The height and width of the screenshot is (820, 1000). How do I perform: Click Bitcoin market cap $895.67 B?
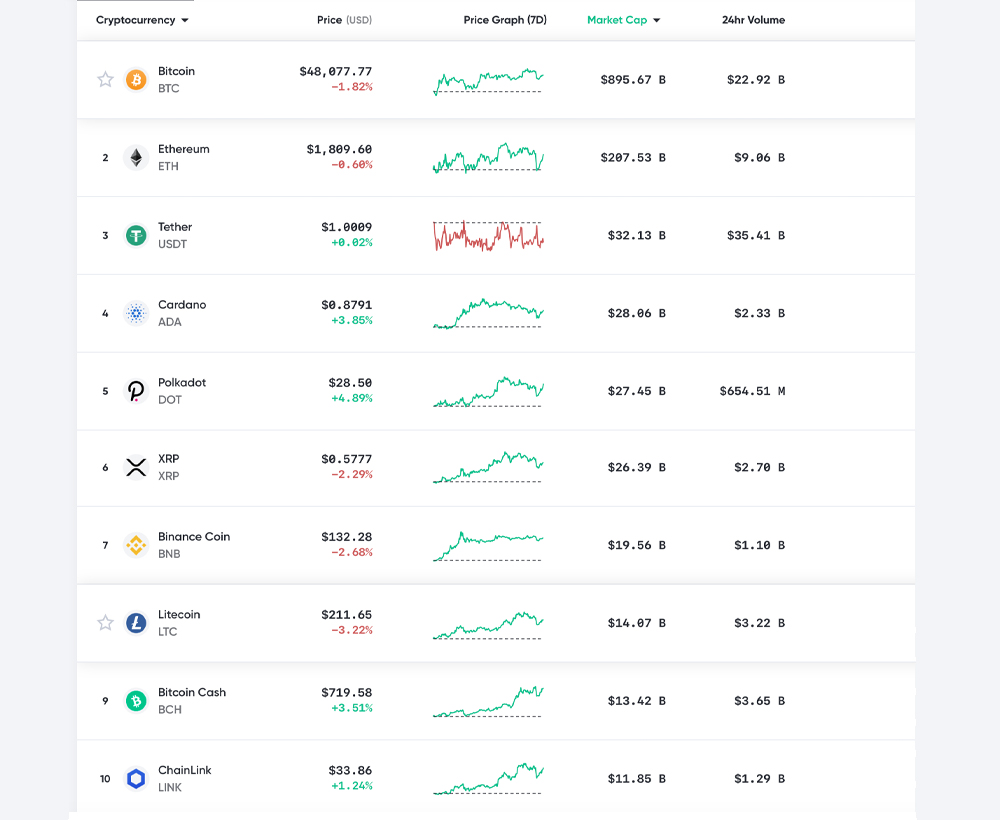[x=633, y=80]
